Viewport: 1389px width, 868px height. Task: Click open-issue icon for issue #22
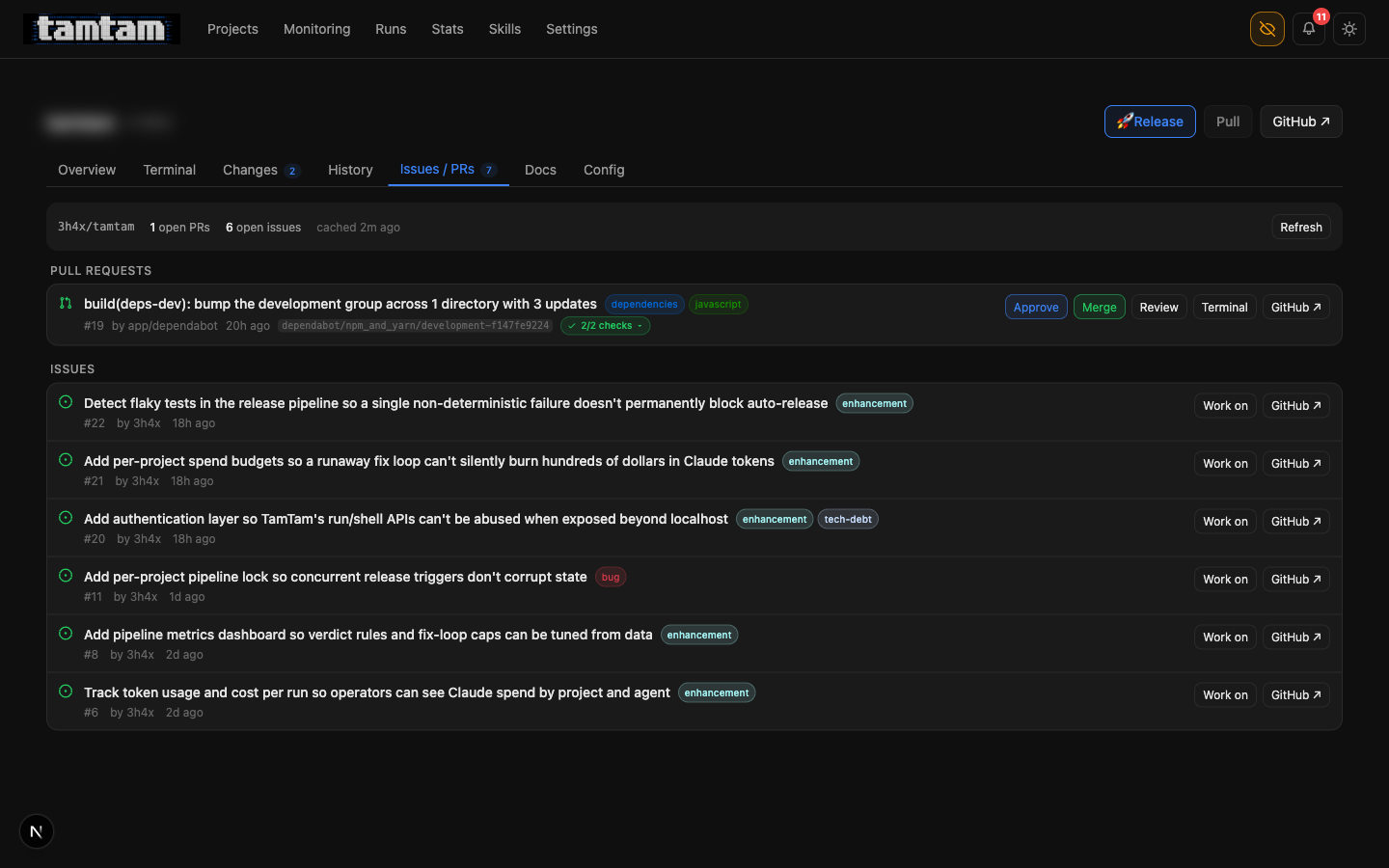66,402
